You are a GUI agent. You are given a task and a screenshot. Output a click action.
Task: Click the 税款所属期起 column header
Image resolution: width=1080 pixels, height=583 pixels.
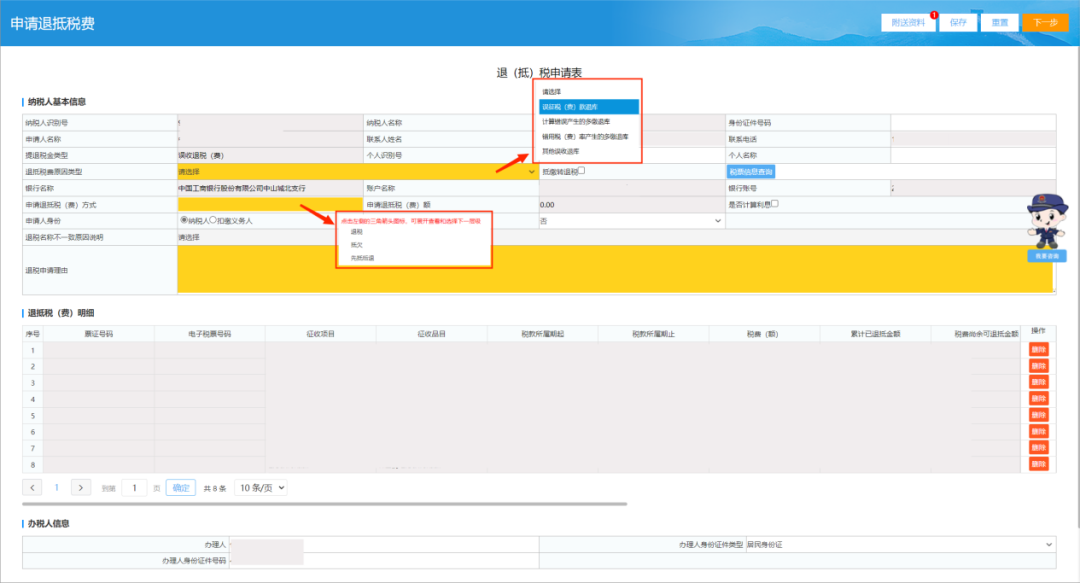[542, 334]
